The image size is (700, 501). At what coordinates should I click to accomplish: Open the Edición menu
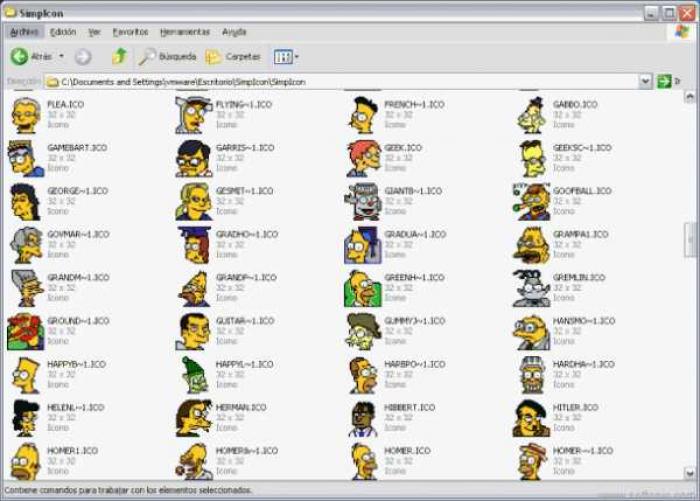pos(63,32)
